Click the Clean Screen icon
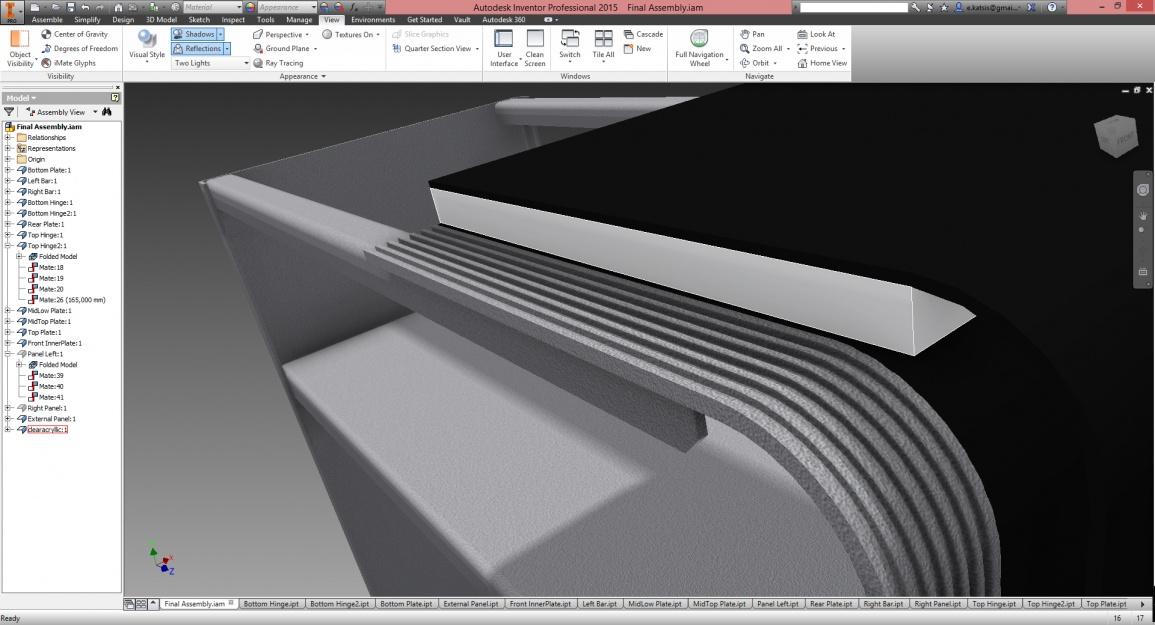 [x=534, y=46]
